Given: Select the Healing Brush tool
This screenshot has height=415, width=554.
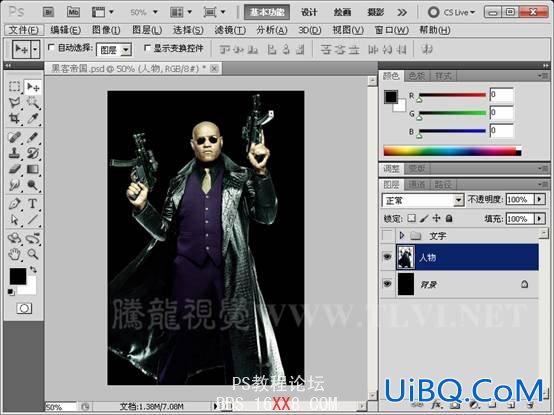Looking at the screenshot, I should 14,137.
